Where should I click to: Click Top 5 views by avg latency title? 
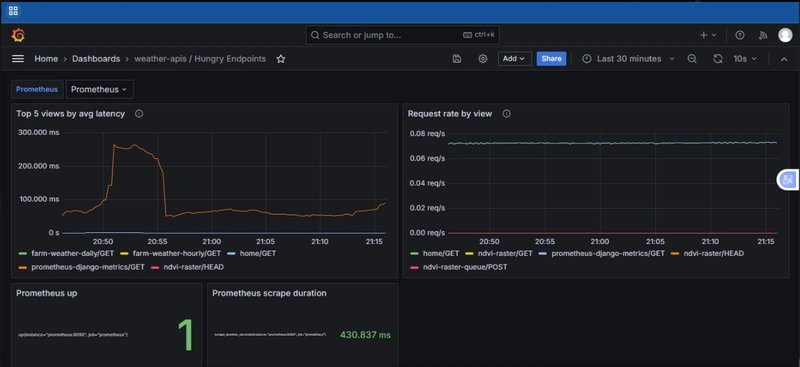pyautogui.click(x=70, y=114)
